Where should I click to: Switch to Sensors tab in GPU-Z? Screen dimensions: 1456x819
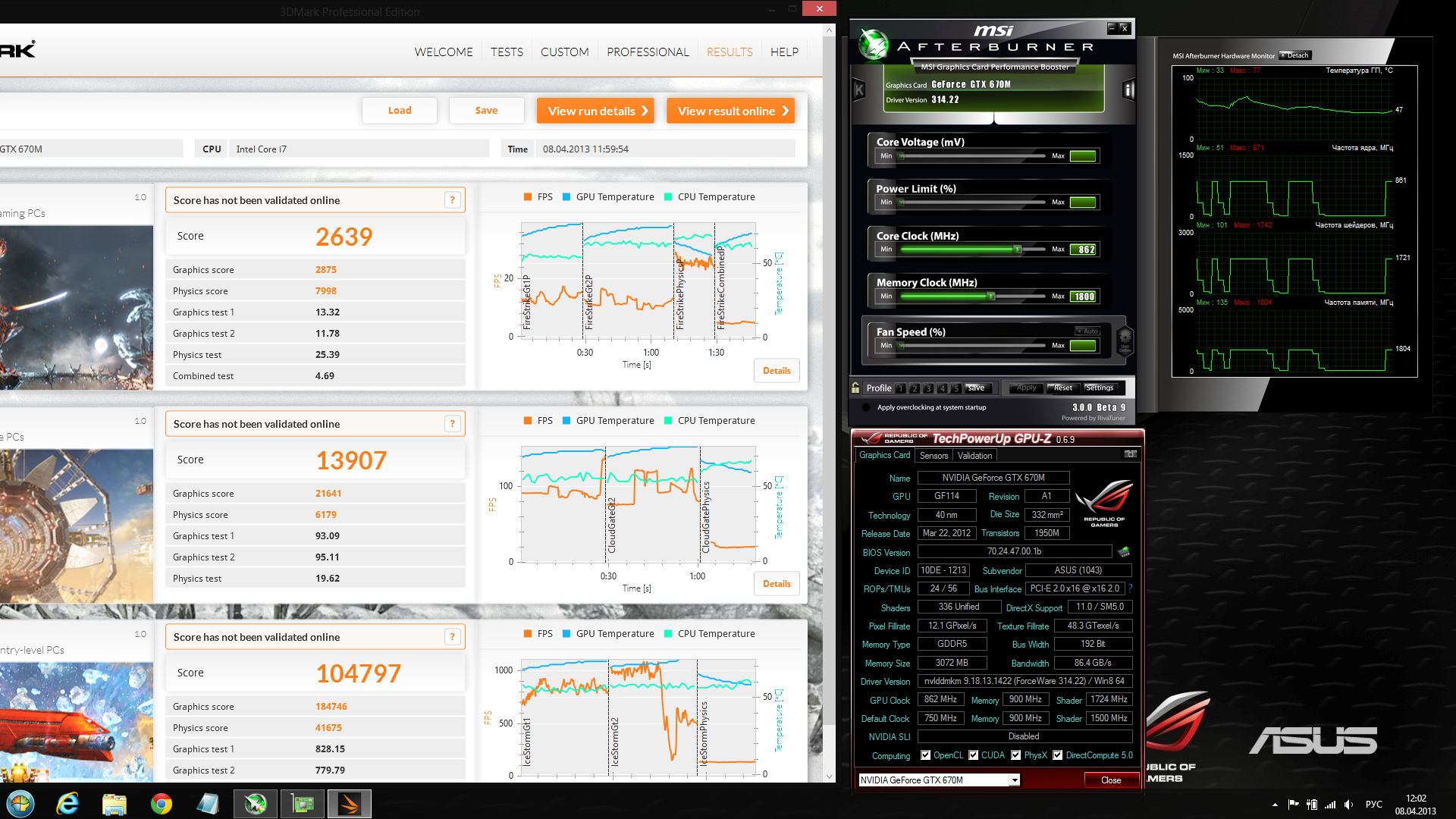click(x=934, y=456)
